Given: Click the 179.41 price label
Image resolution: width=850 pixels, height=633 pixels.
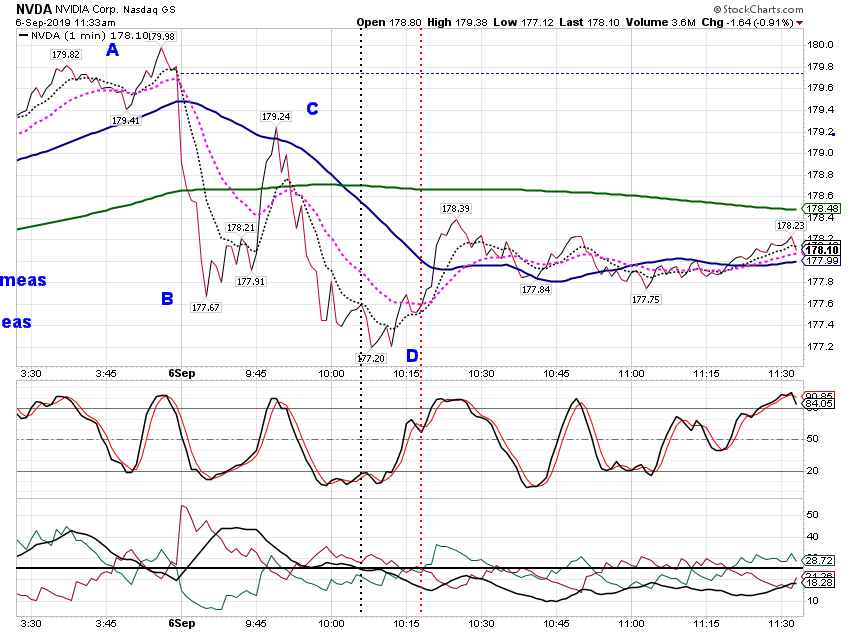Looking at the screenshot, I should [x=126, y=120].
